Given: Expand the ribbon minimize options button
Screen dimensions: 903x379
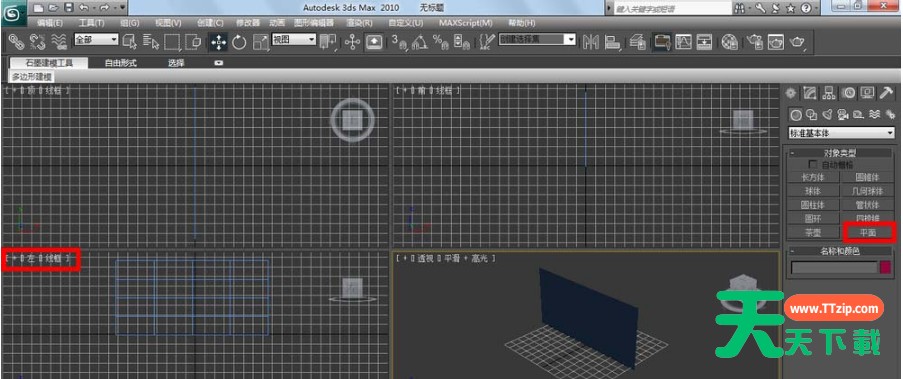Looking at the screenshot, I should [x=219, y=63].
